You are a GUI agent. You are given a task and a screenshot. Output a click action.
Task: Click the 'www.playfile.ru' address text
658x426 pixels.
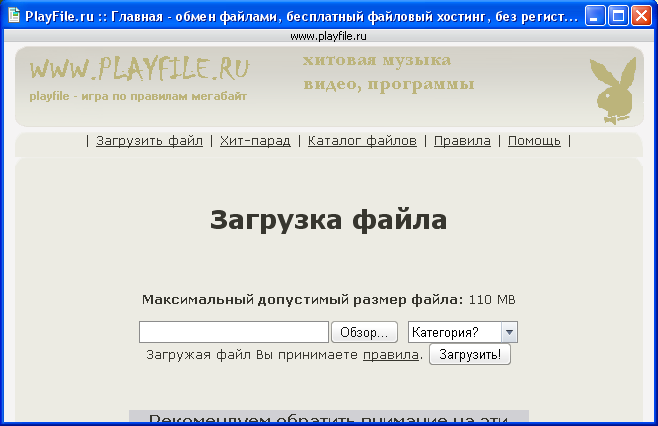(328, 37)
